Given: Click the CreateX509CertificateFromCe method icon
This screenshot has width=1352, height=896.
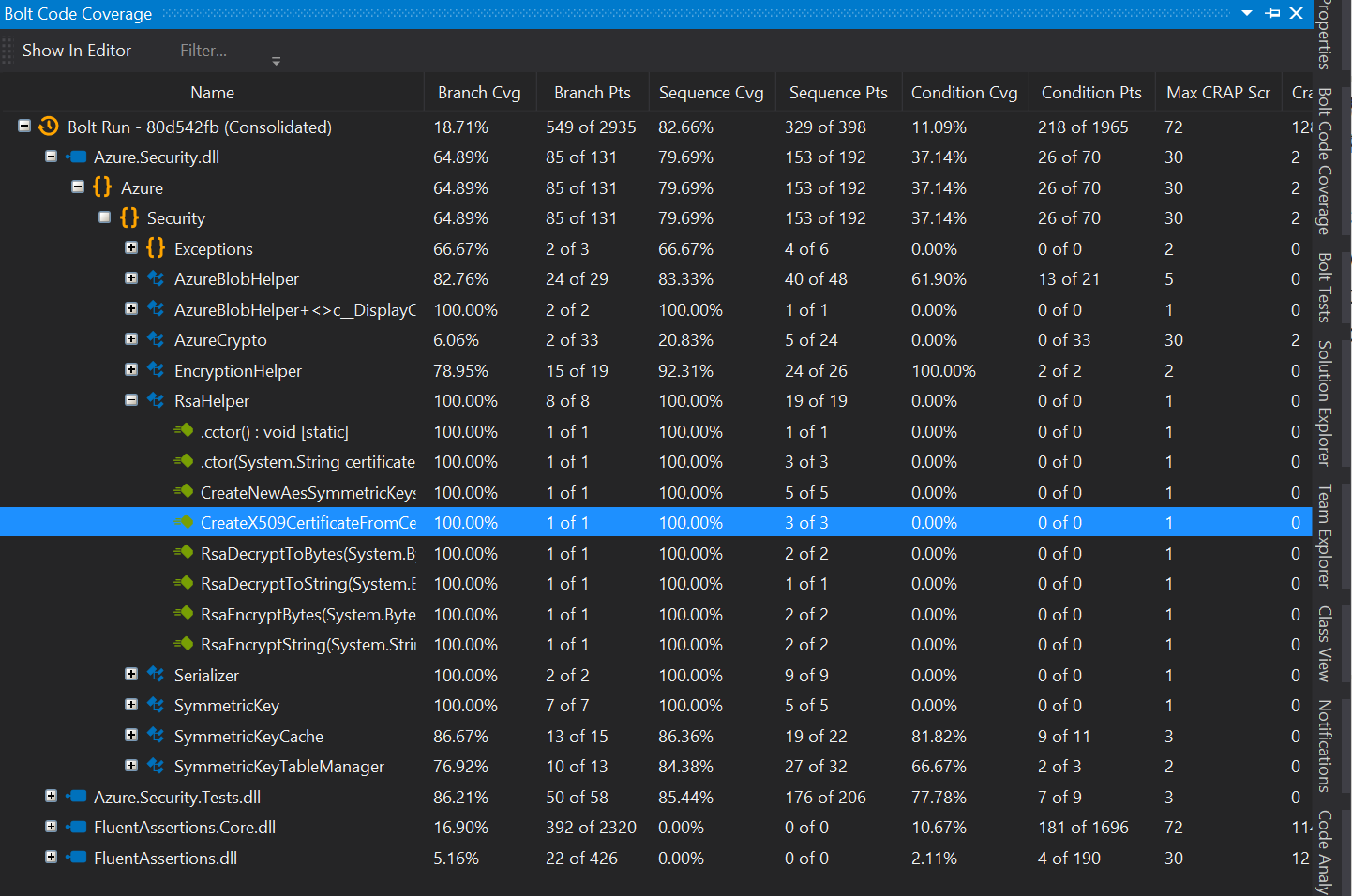Looking at the screenshot, I should click(x=183, y=522).
